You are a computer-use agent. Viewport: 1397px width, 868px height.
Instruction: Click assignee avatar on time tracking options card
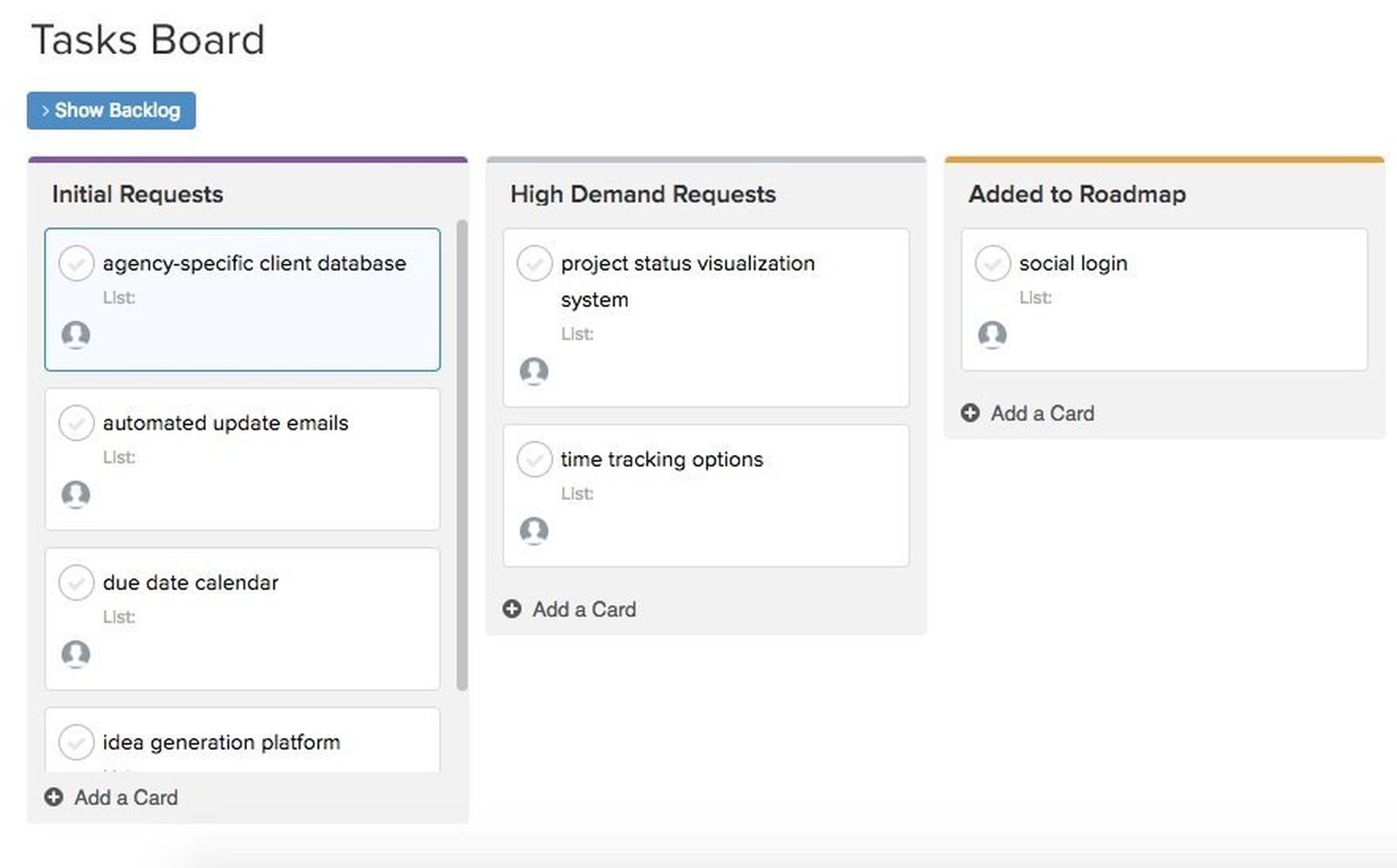pos(534,531)
